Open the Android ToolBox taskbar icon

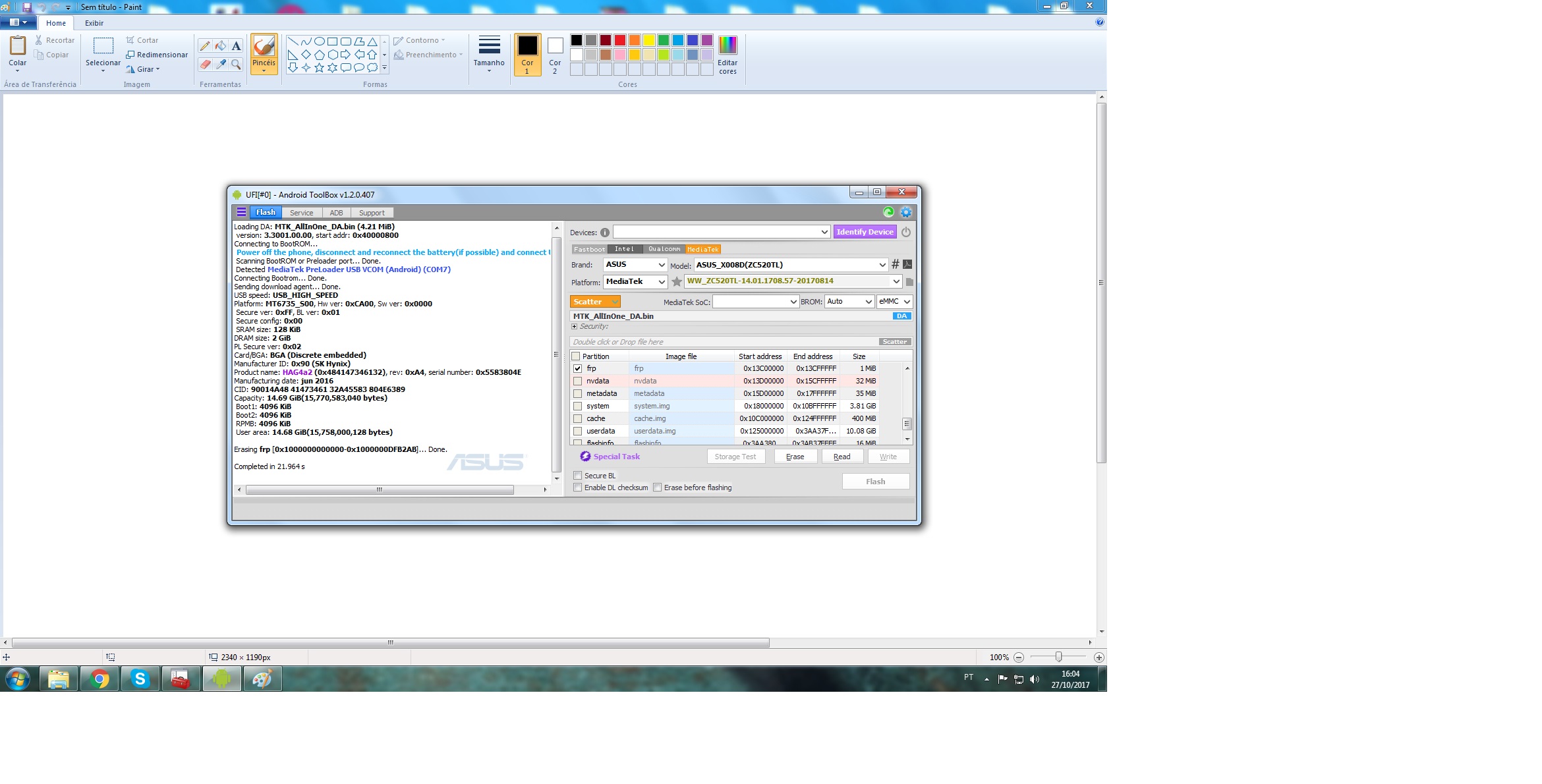(221, 679)
